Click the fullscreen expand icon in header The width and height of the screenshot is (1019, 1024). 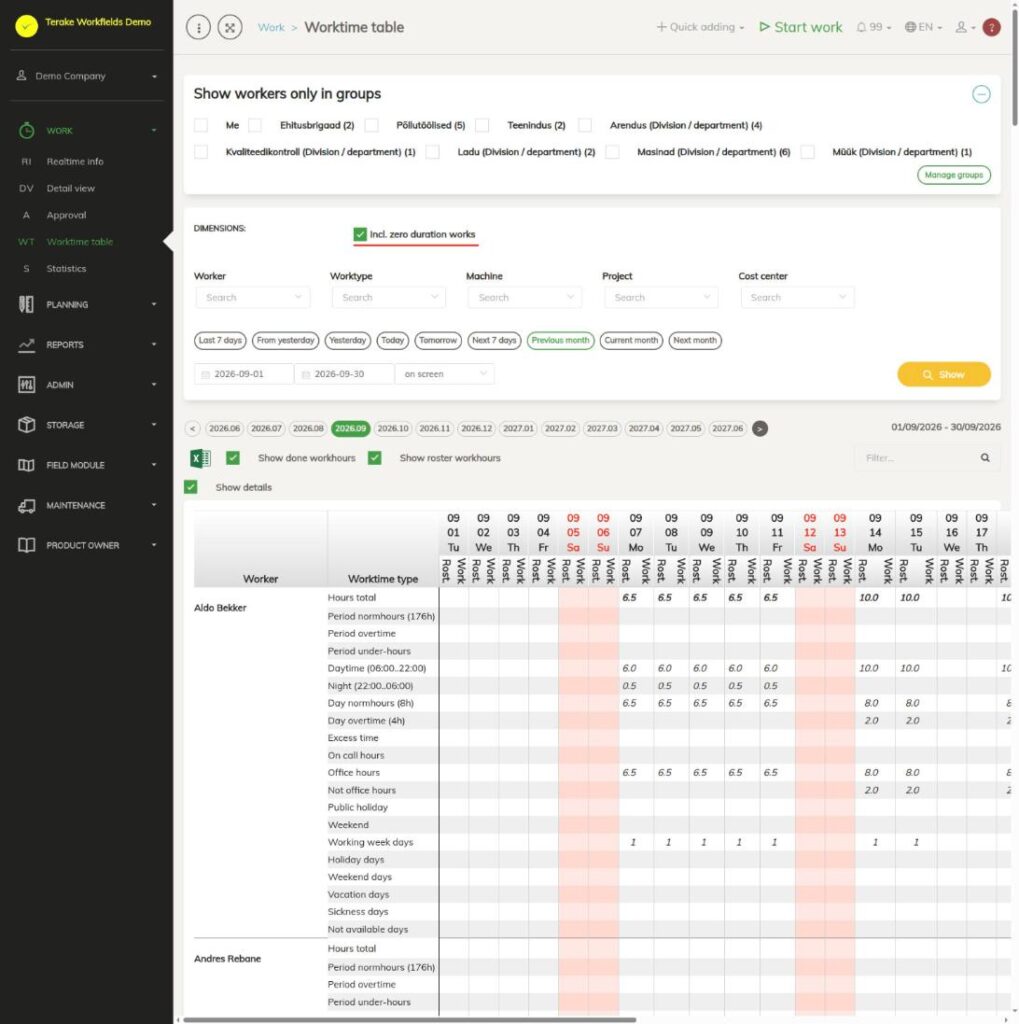click(x=230, y=27)
